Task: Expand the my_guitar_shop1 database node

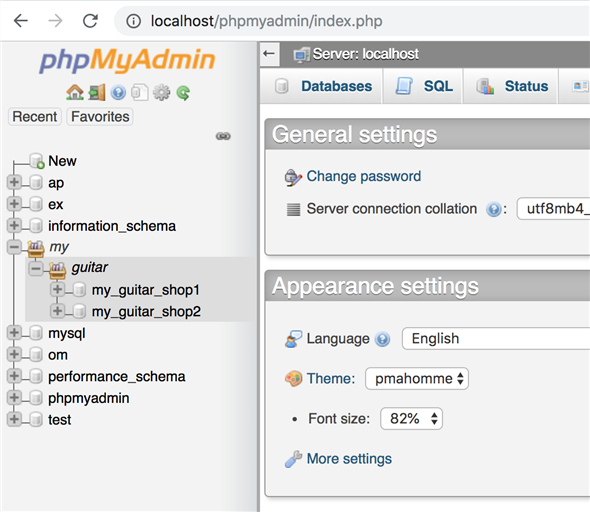Action: [58, 290]
